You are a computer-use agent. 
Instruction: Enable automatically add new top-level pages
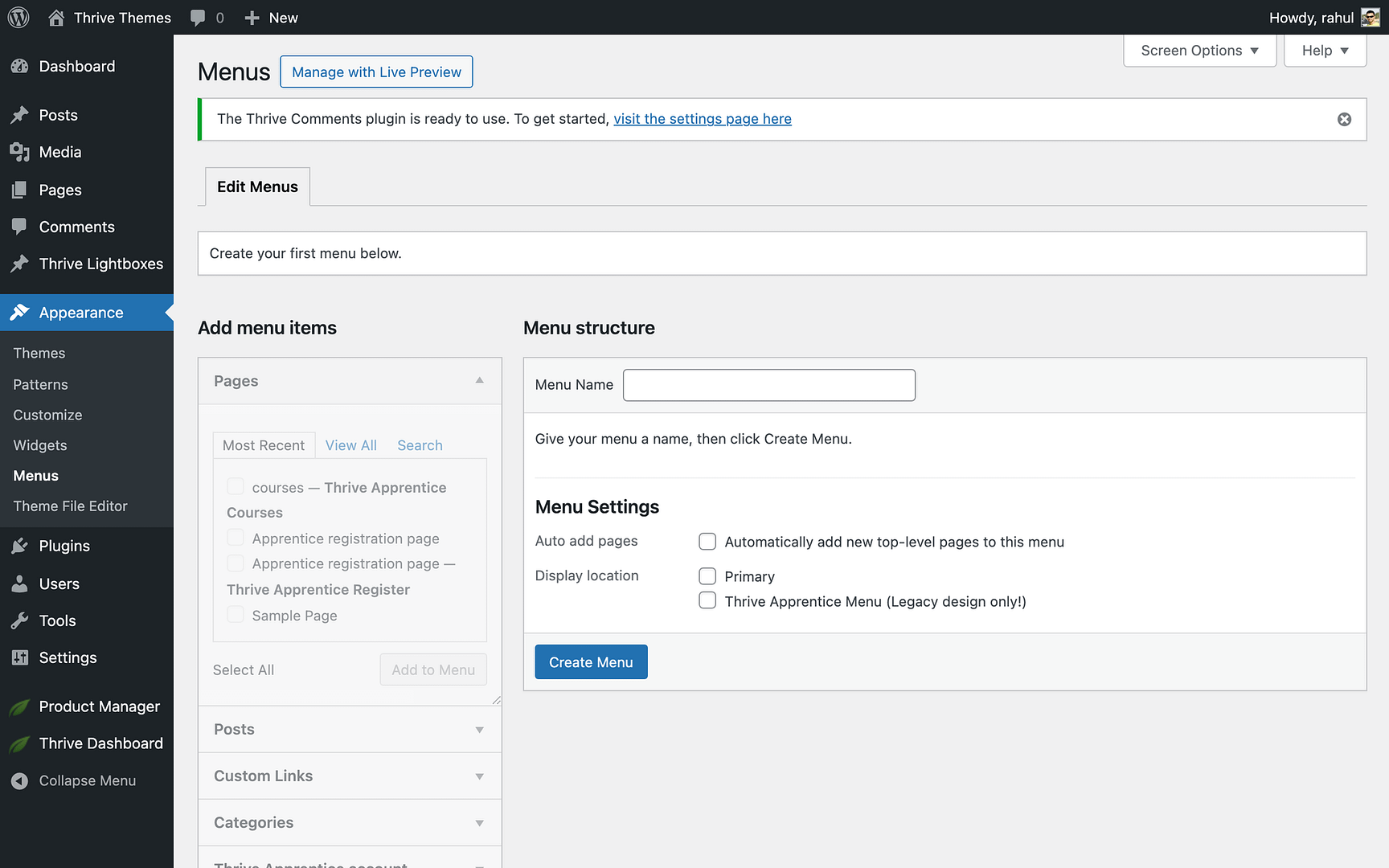pyautogui.click(x=707, y=542)
